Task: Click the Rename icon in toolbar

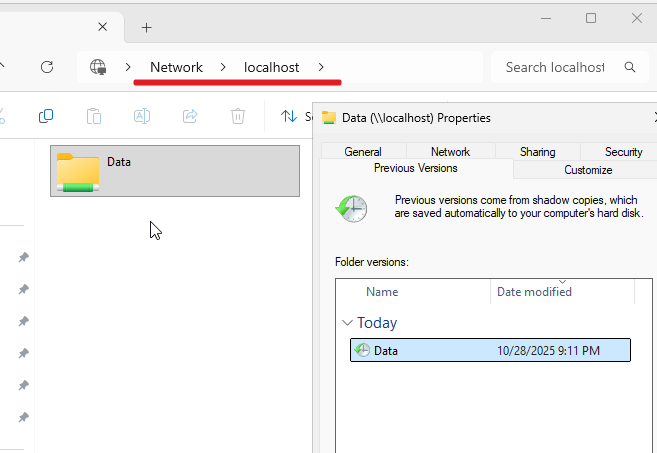Action: (x=142, y=116)
